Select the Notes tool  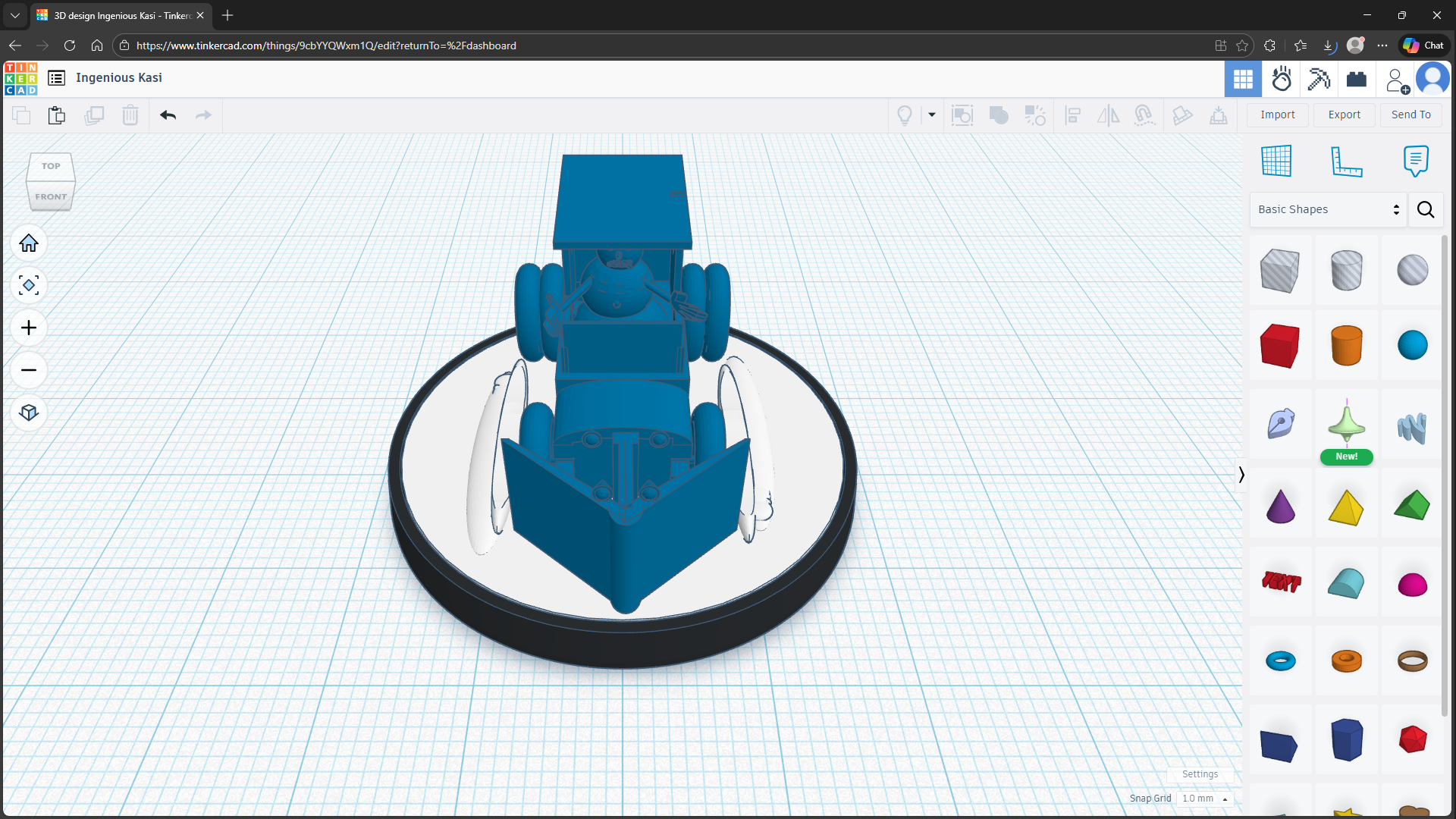click(x=1416, y=161)
